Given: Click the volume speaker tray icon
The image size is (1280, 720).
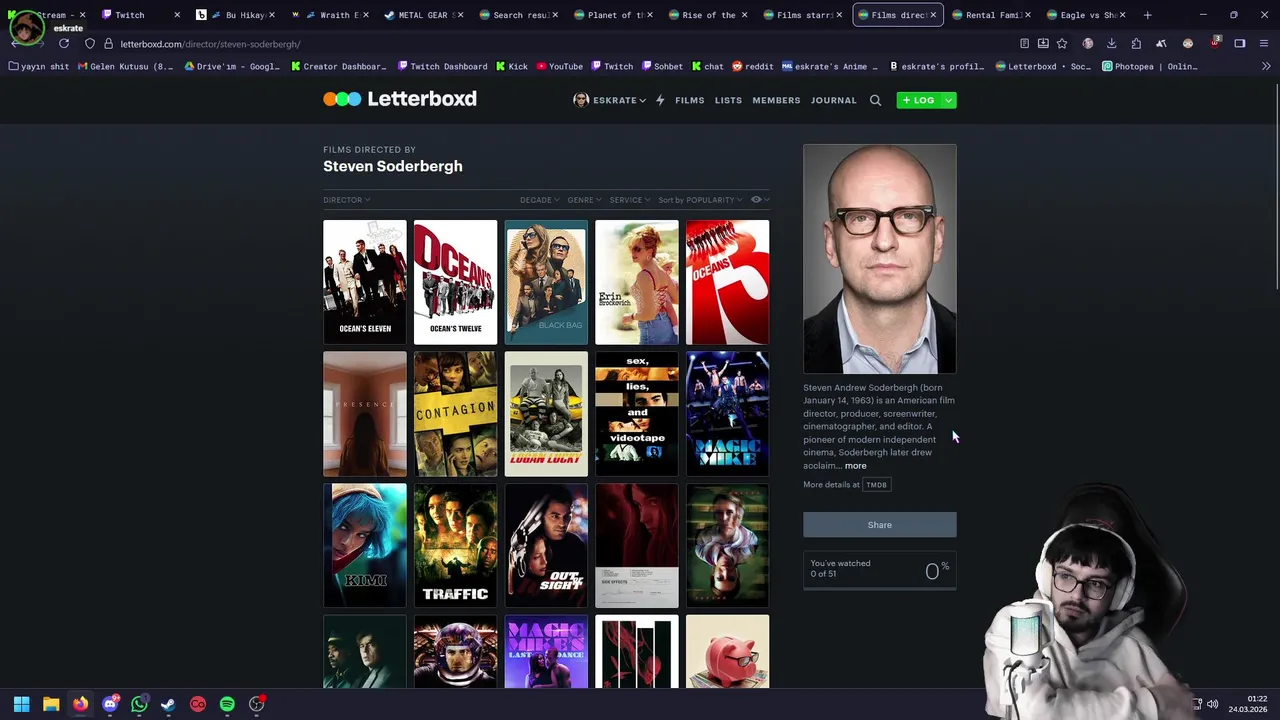Looking at the screenshot, I should (x=1212, y=704).
